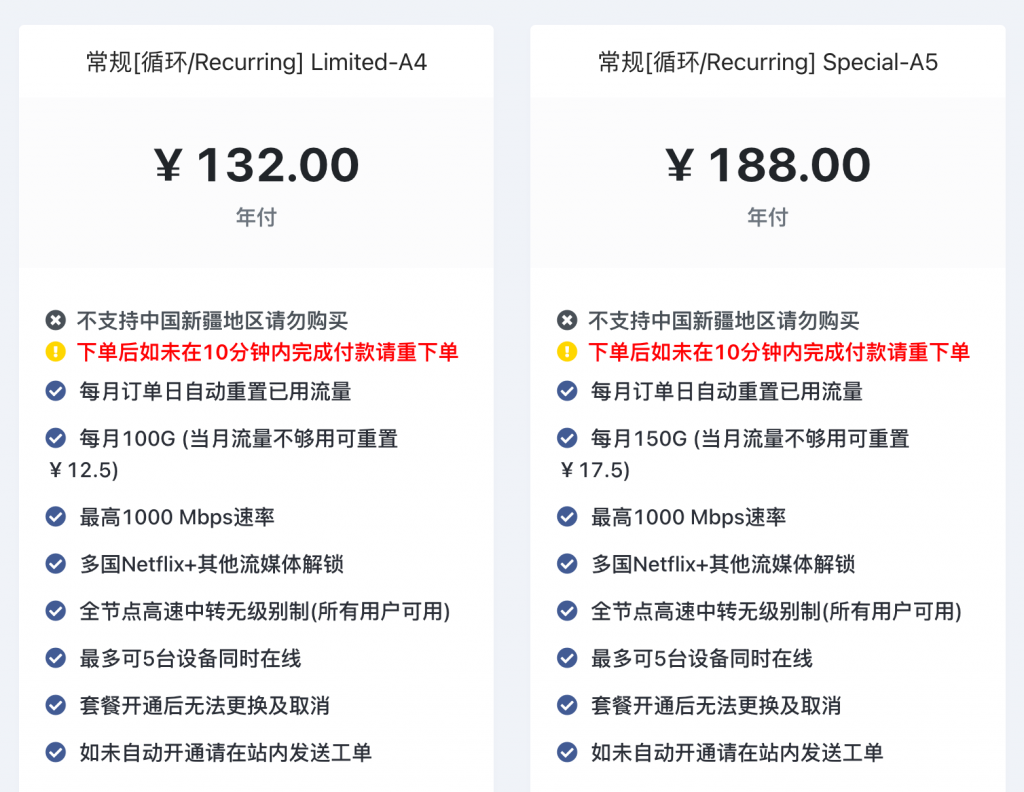Click yellow warning icon in Limited-A4 card
The width and height of the screenshot is (1024, 792).
[x=56, y=352]
